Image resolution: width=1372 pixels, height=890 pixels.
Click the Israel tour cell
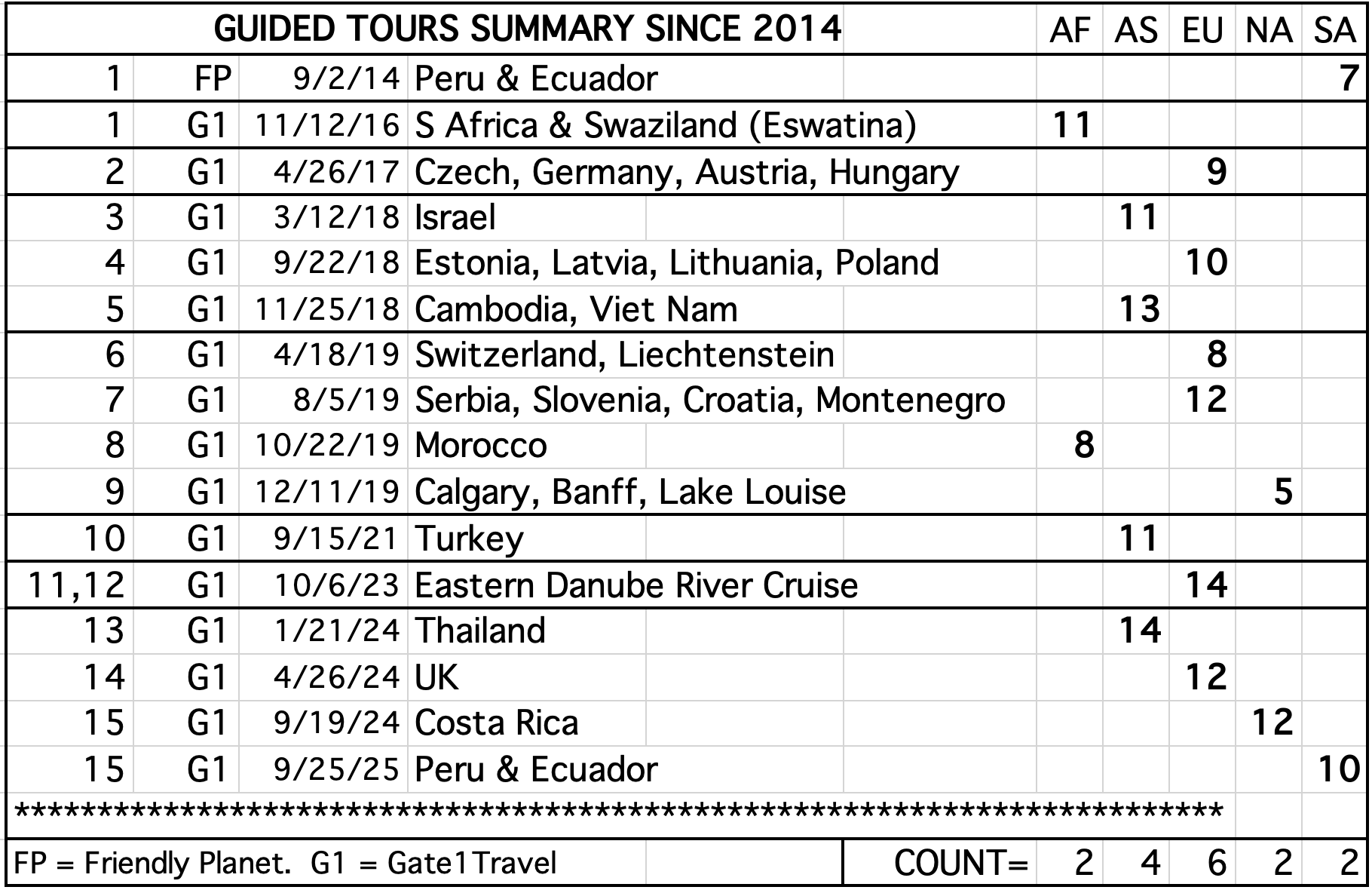click(x=455, y=218)
